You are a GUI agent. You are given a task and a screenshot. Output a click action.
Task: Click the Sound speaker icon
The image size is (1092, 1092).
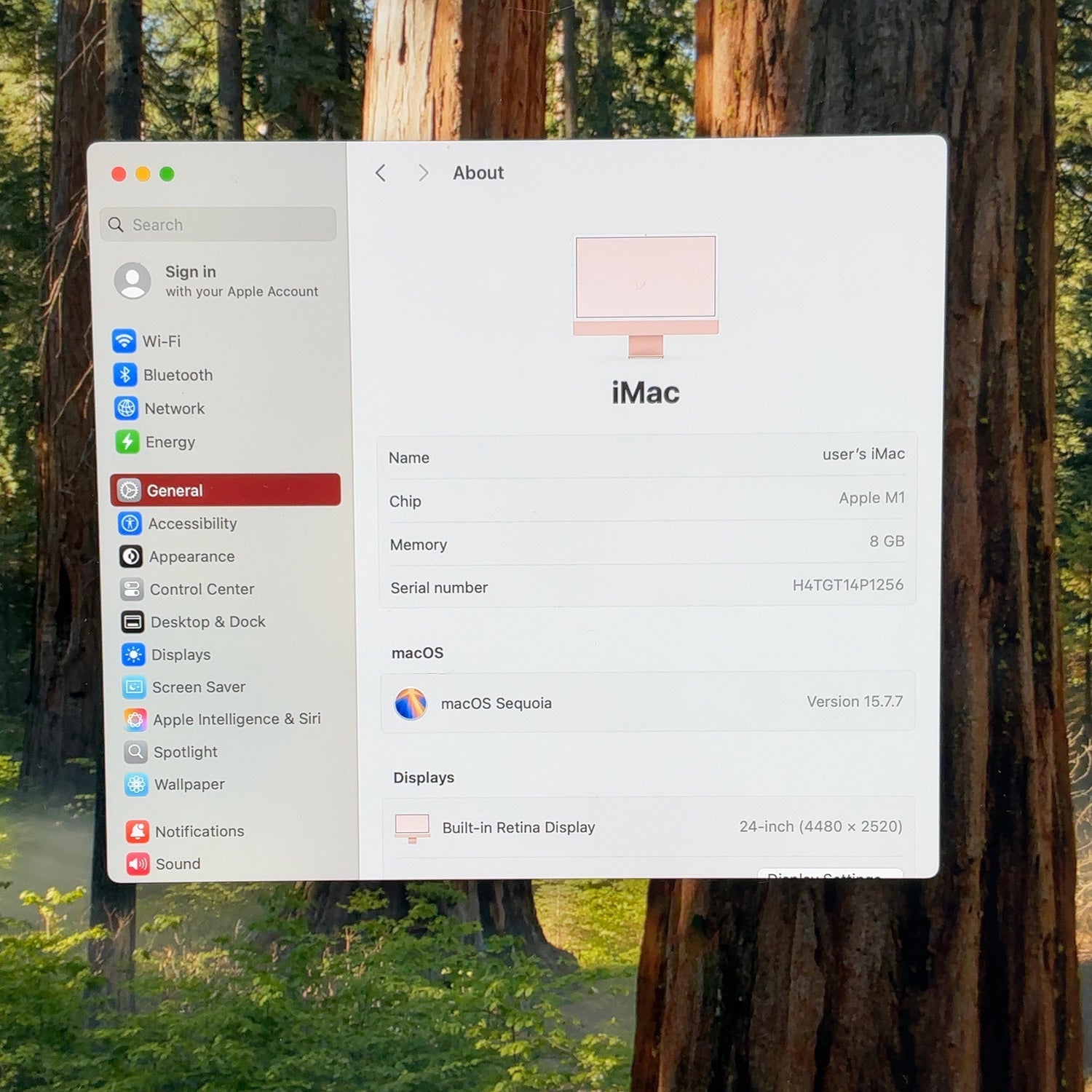click(x=138, y=863)
